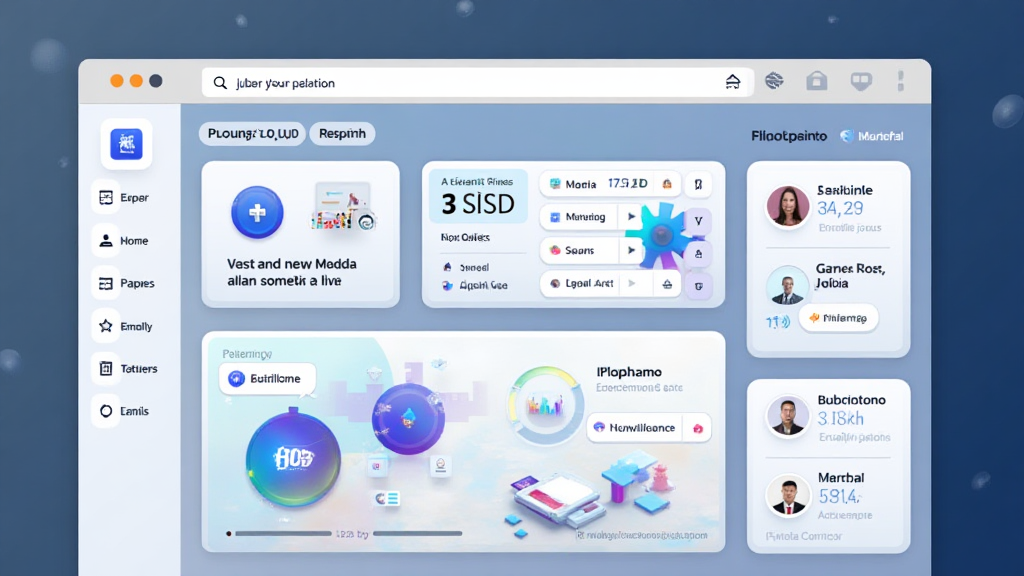Open the Home sidebar item
This screenshot has width=1024, height=576.
[122, 241]
